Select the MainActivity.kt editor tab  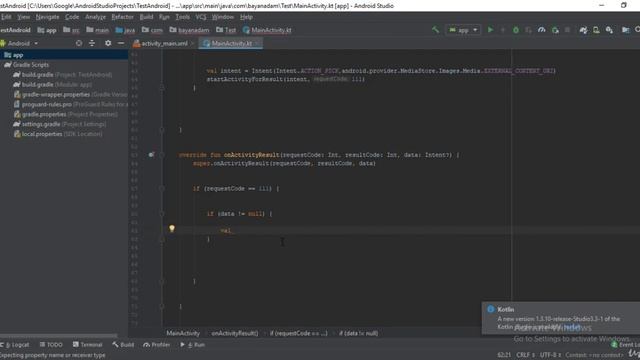point(231,43)
